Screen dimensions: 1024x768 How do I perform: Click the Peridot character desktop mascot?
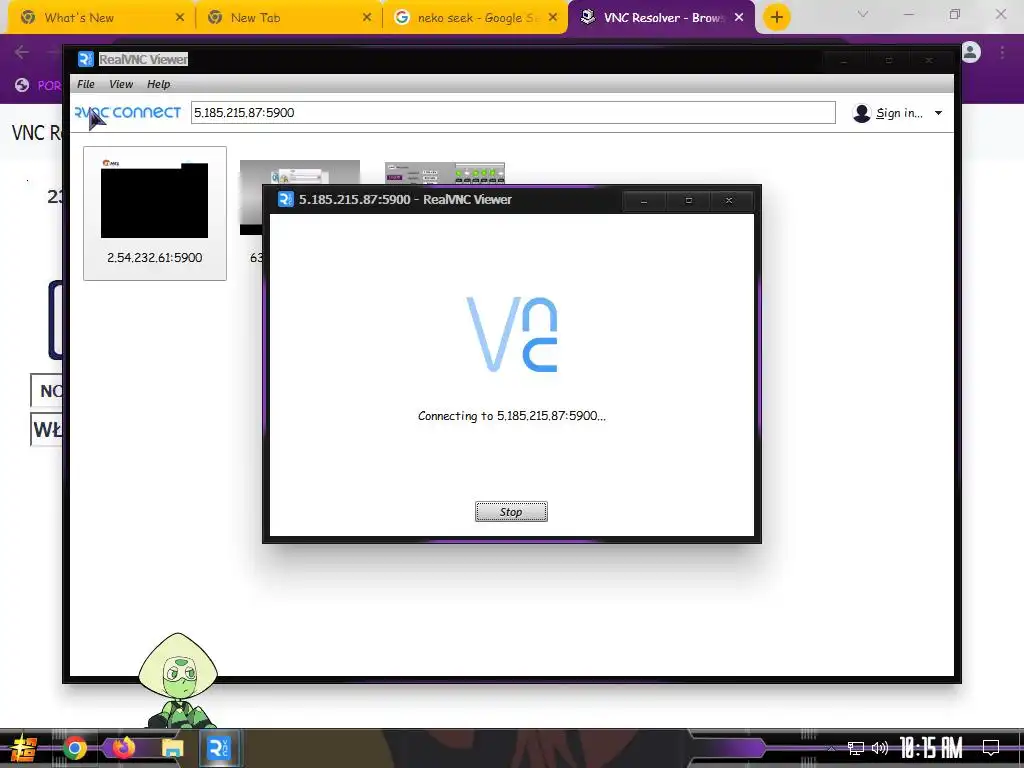(178, 680)
